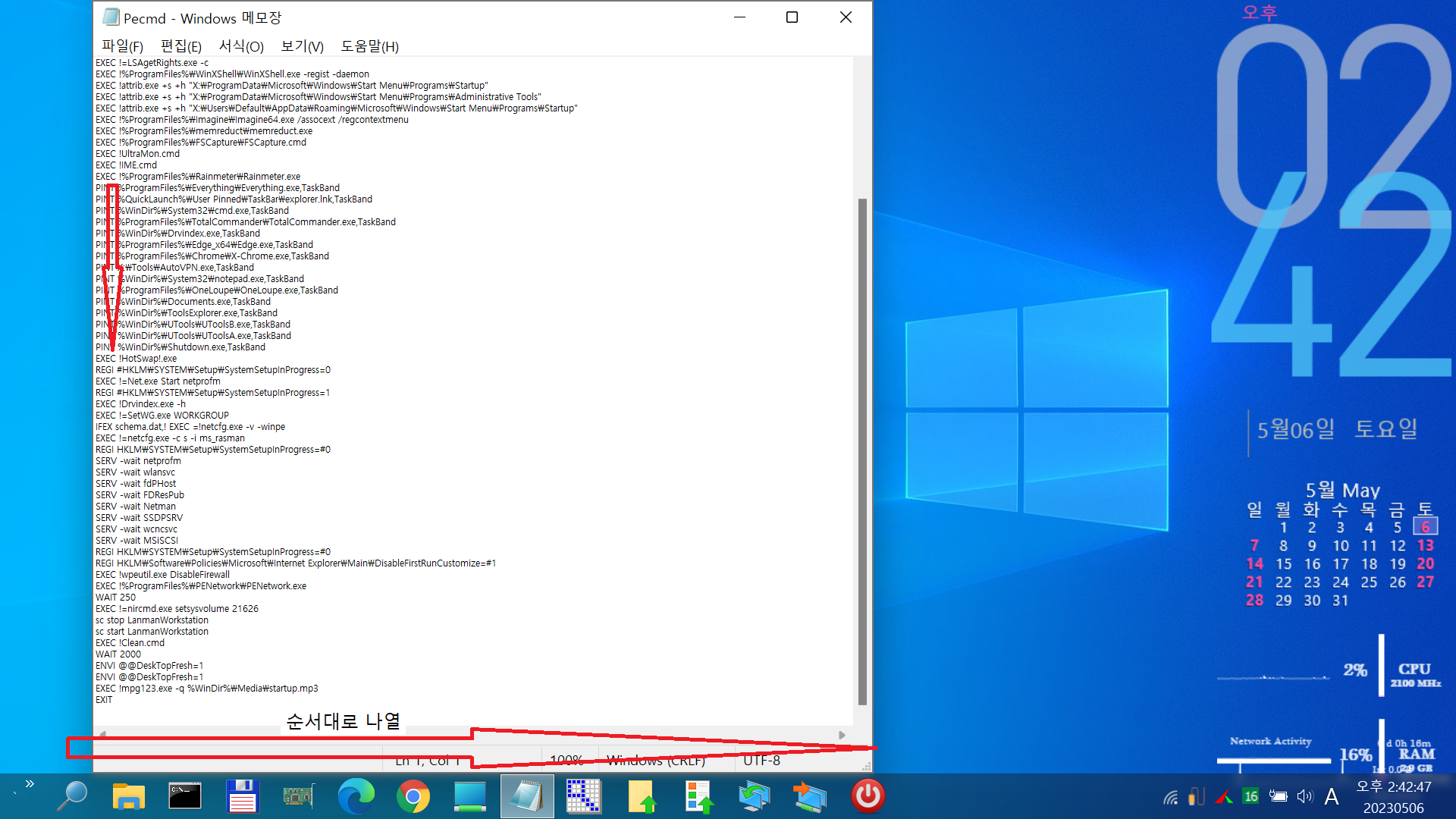Click the teal monitor icon in taskbar
This screenshot has height=819, width=1456.
470,795
